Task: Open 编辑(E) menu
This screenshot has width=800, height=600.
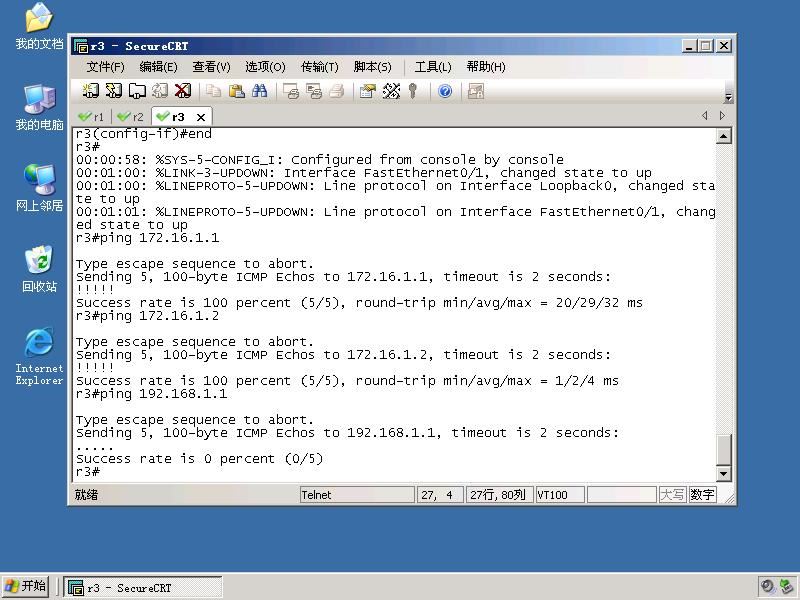Action: pos(158,67)
